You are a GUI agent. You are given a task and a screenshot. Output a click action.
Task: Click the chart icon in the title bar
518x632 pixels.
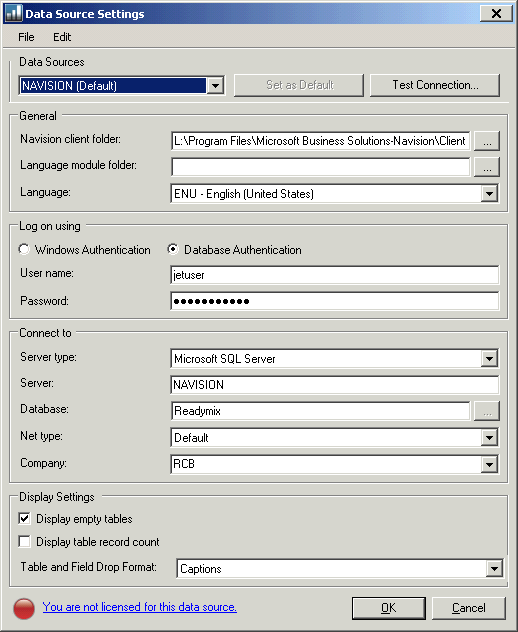click(x=13, y=13)
